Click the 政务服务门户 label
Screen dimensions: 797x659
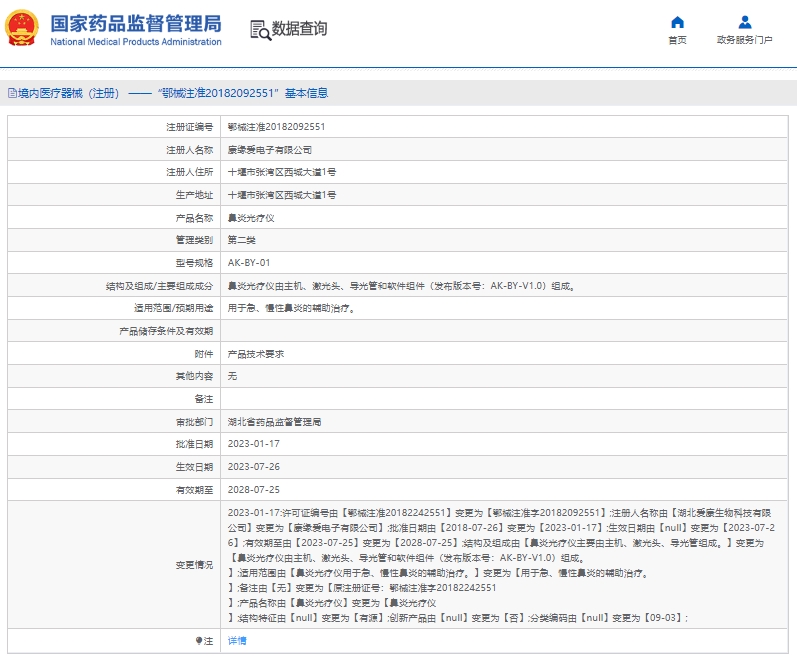pos(745,40)
